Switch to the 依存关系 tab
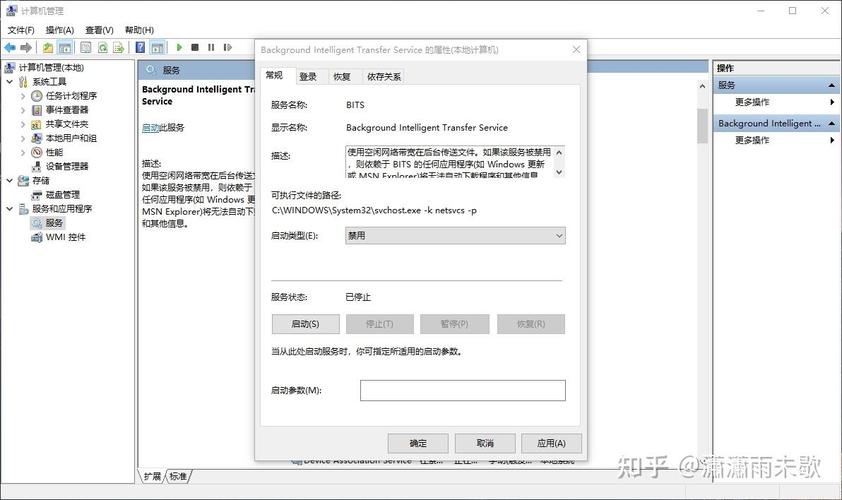This screenshot has width=842, height=500. point(383,77)
